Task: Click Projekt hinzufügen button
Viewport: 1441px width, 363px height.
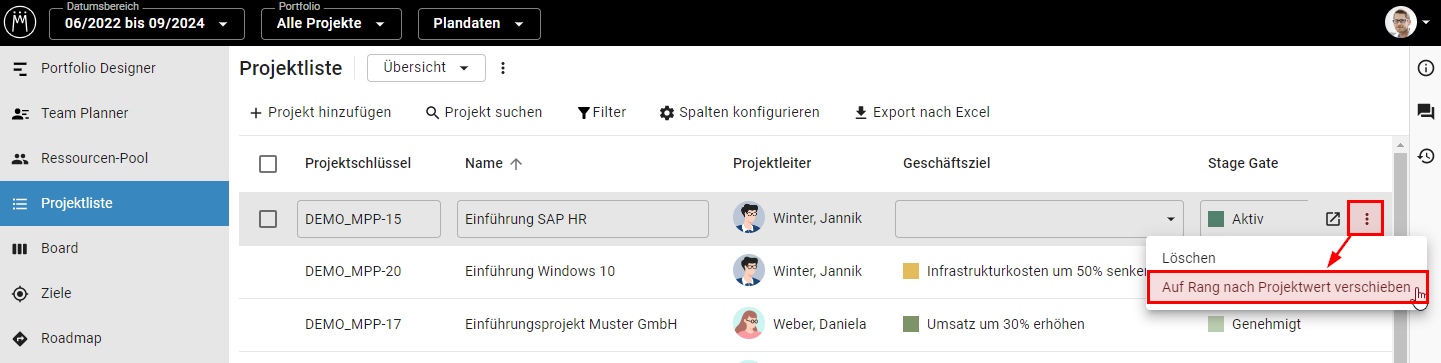Action: point(320,112)
